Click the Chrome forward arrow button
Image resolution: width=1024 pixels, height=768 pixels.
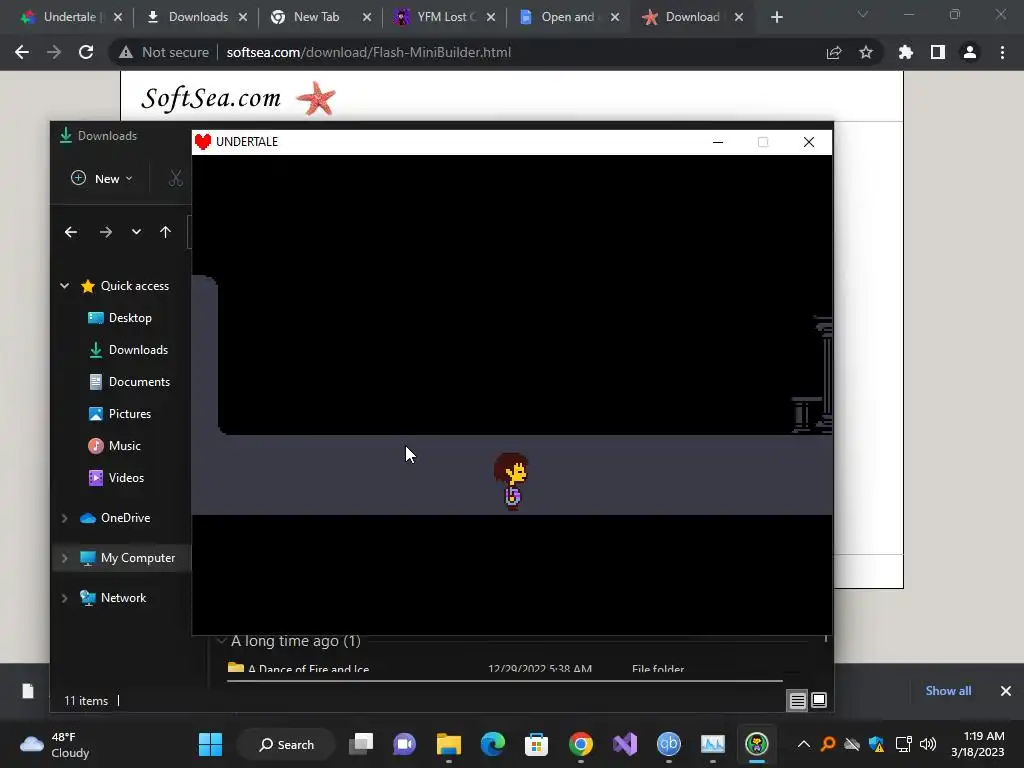(x=54, y=52)
